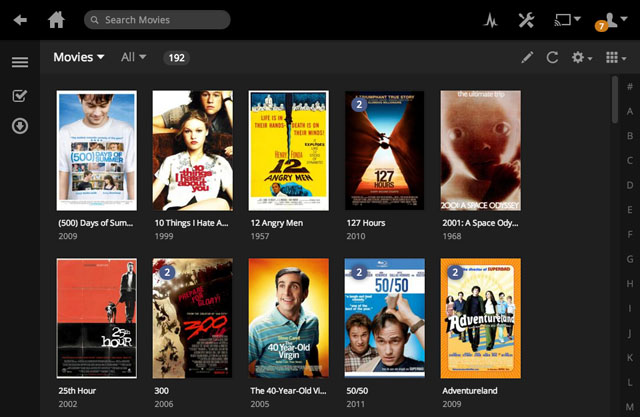Screen dimensions: 640x417
Task: Open the hamburger sidebar menu
Action: 20,63
